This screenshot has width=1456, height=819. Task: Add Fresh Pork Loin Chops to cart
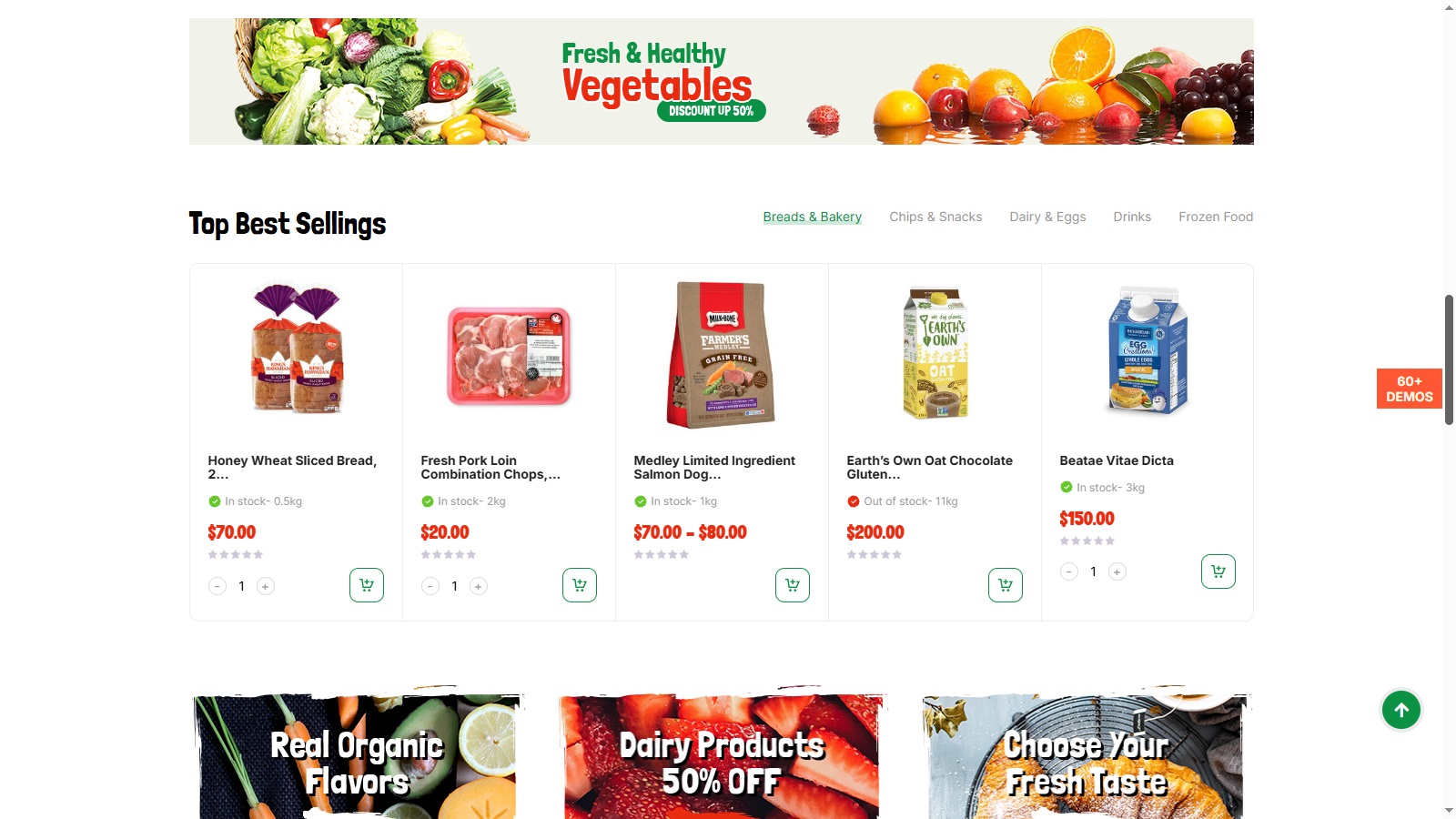point(580,585)
